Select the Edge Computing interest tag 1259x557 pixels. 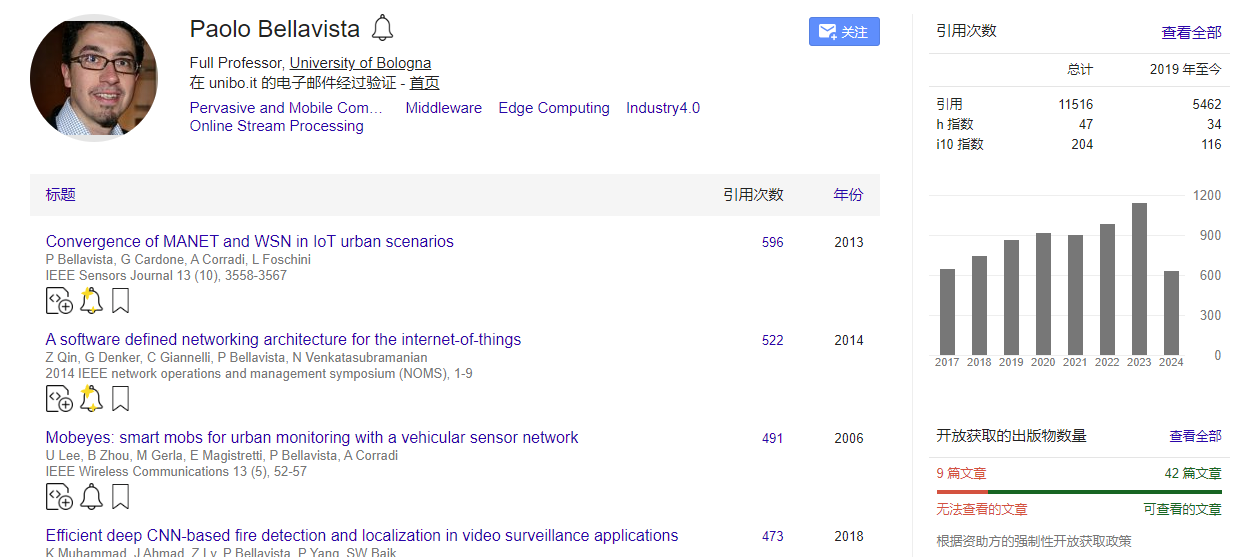554,108
